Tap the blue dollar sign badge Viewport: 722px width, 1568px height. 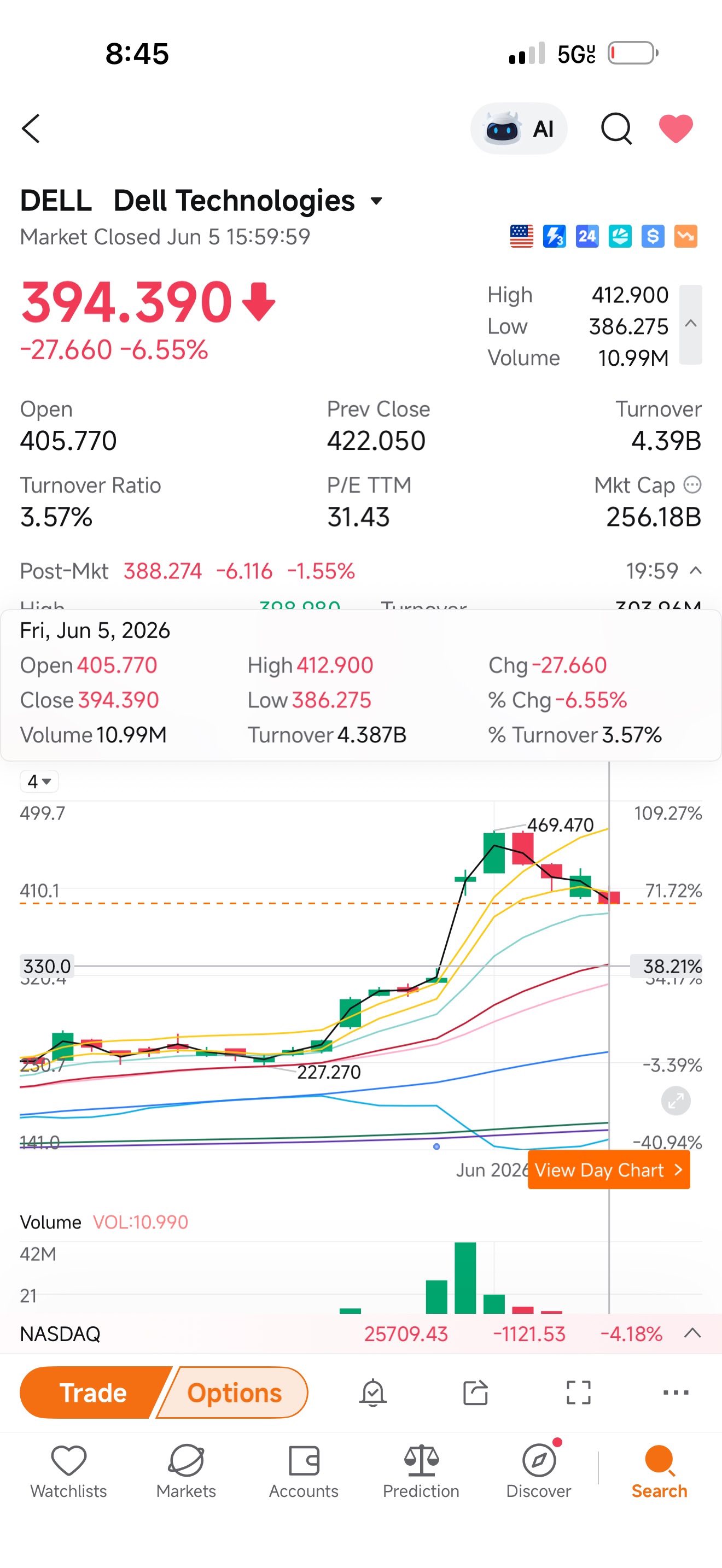point(653,236)
